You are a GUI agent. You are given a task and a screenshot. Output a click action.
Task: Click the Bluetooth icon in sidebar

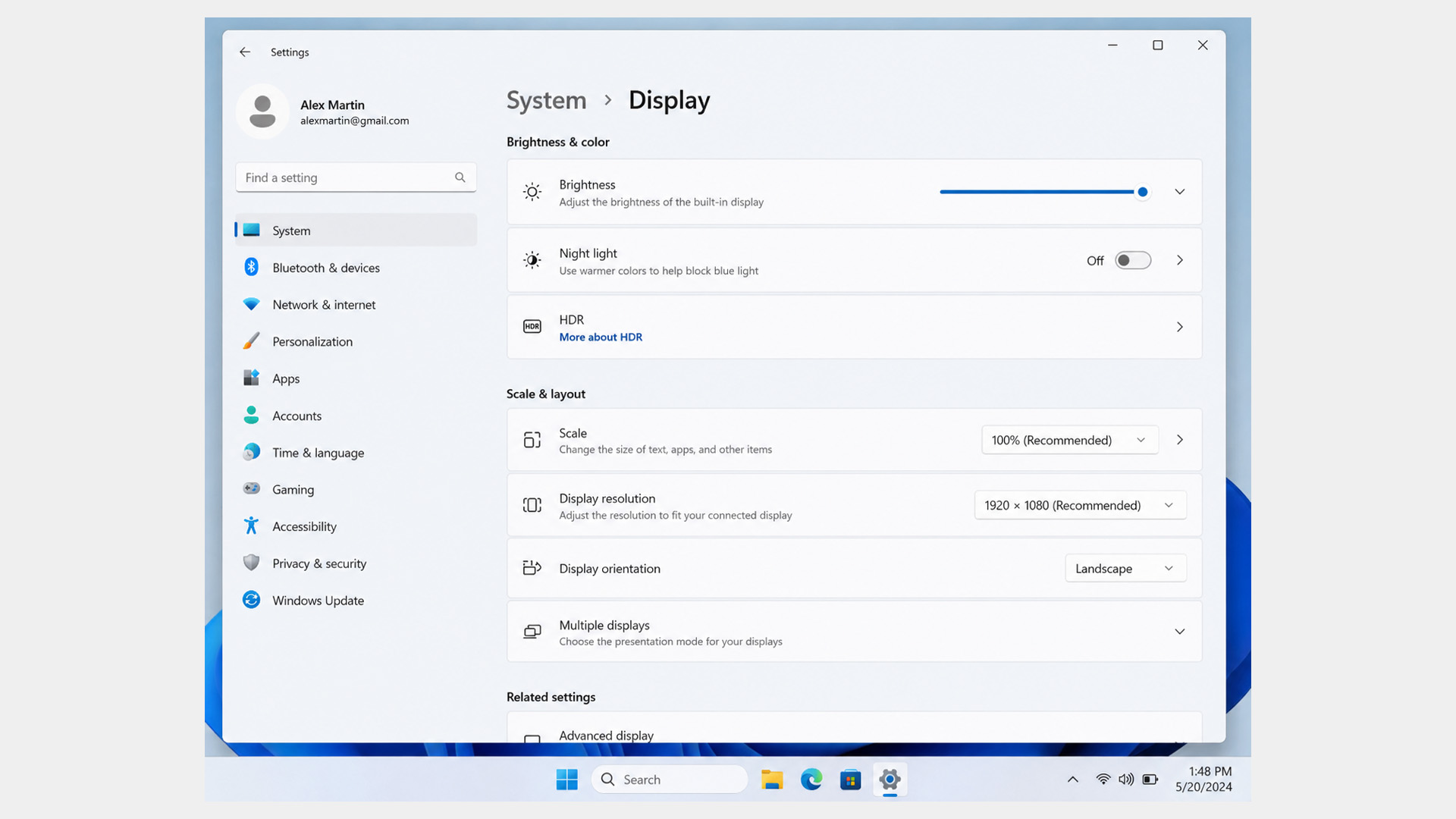click(252, 267)
